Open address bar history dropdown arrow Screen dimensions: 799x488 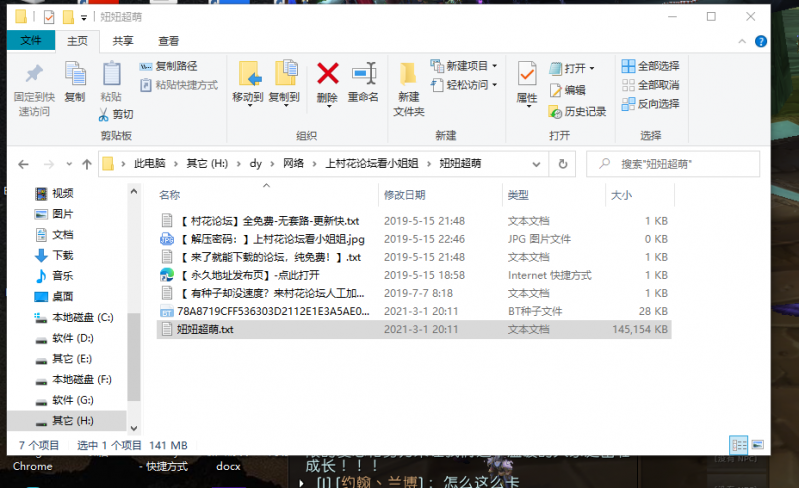click(x=539, y=164)
